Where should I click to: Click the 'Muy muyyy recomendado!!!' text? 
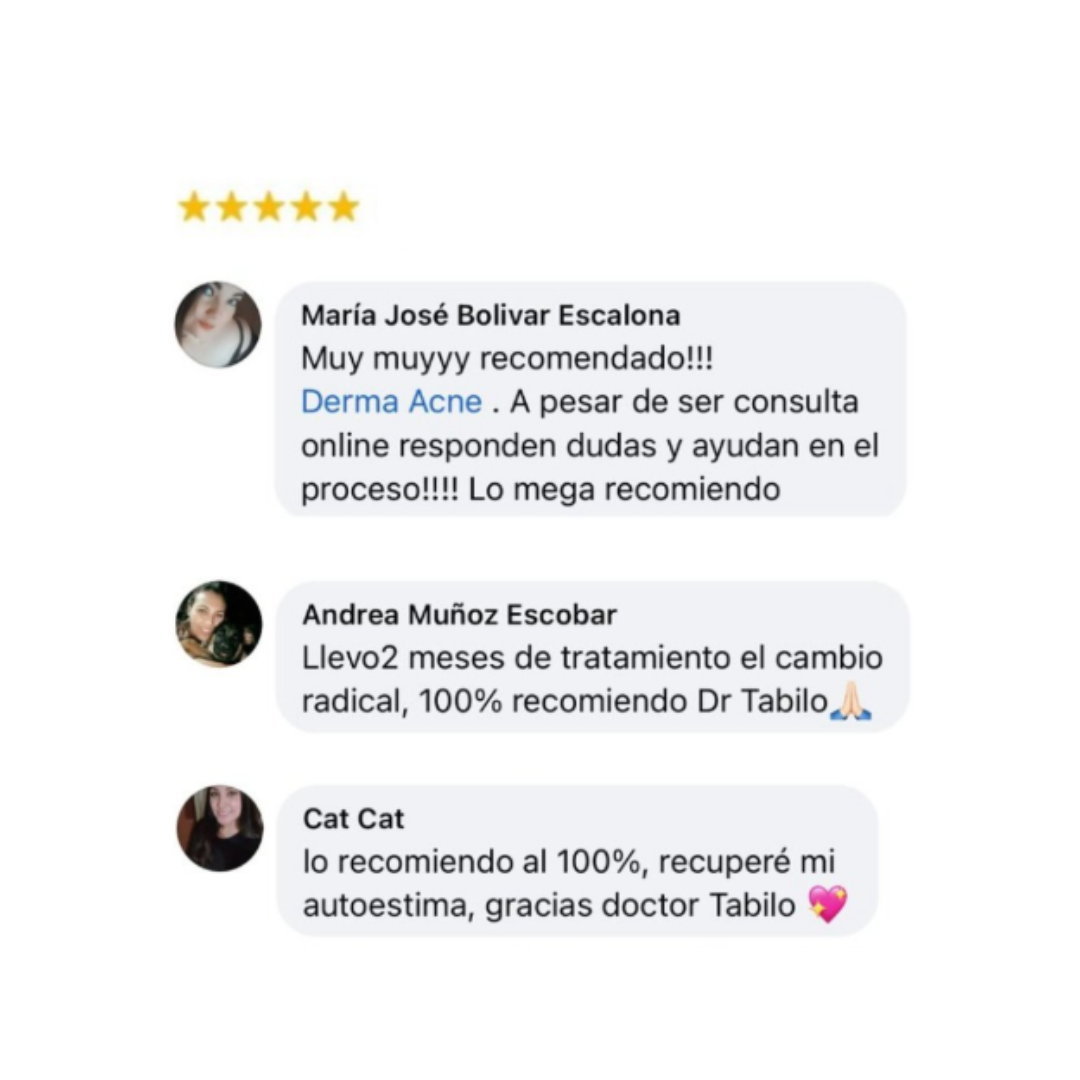coord(507,359)
